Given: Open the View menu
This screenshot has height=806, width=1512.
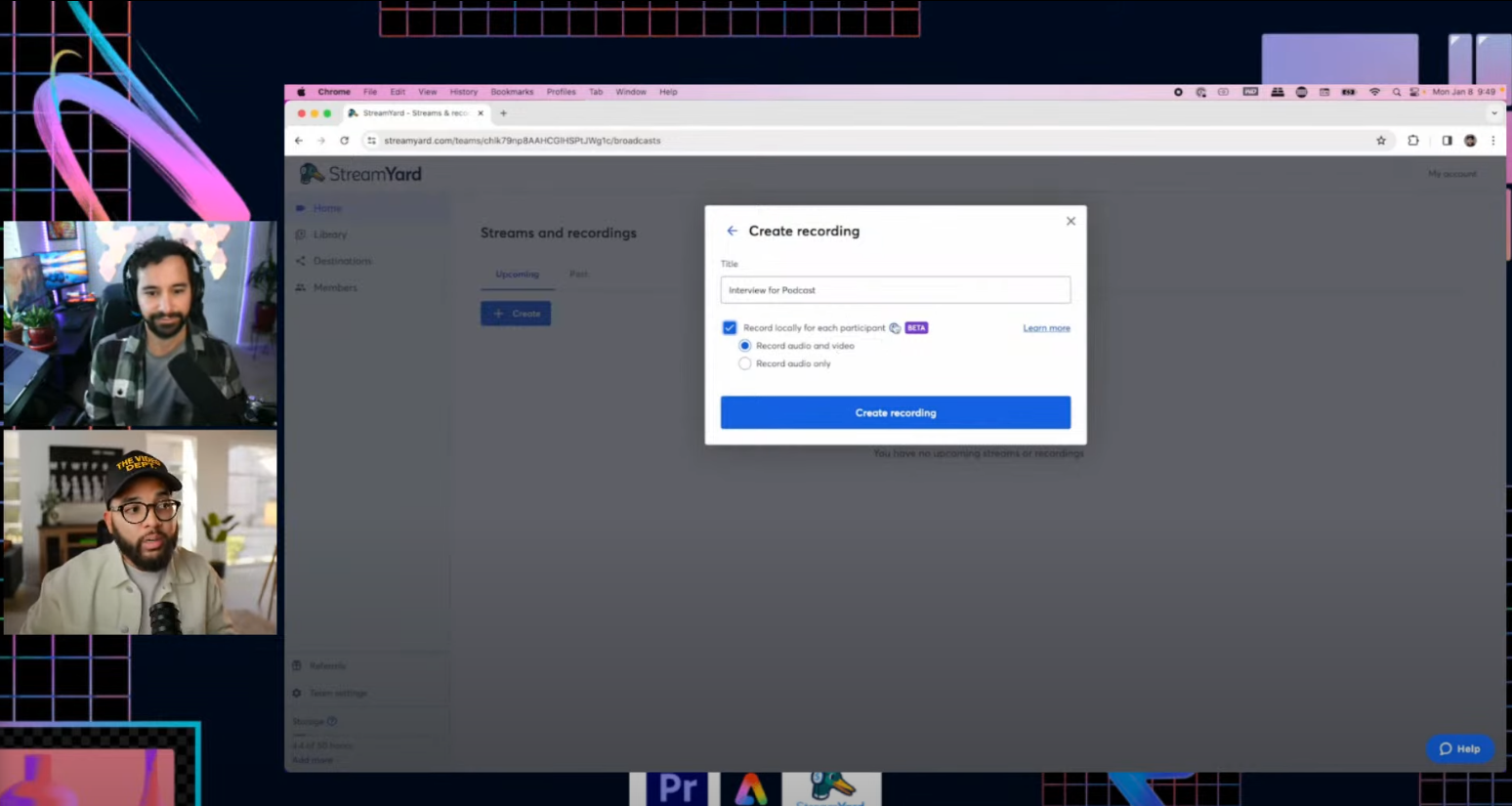Looking at the screenshot, I should coord(428,92).
